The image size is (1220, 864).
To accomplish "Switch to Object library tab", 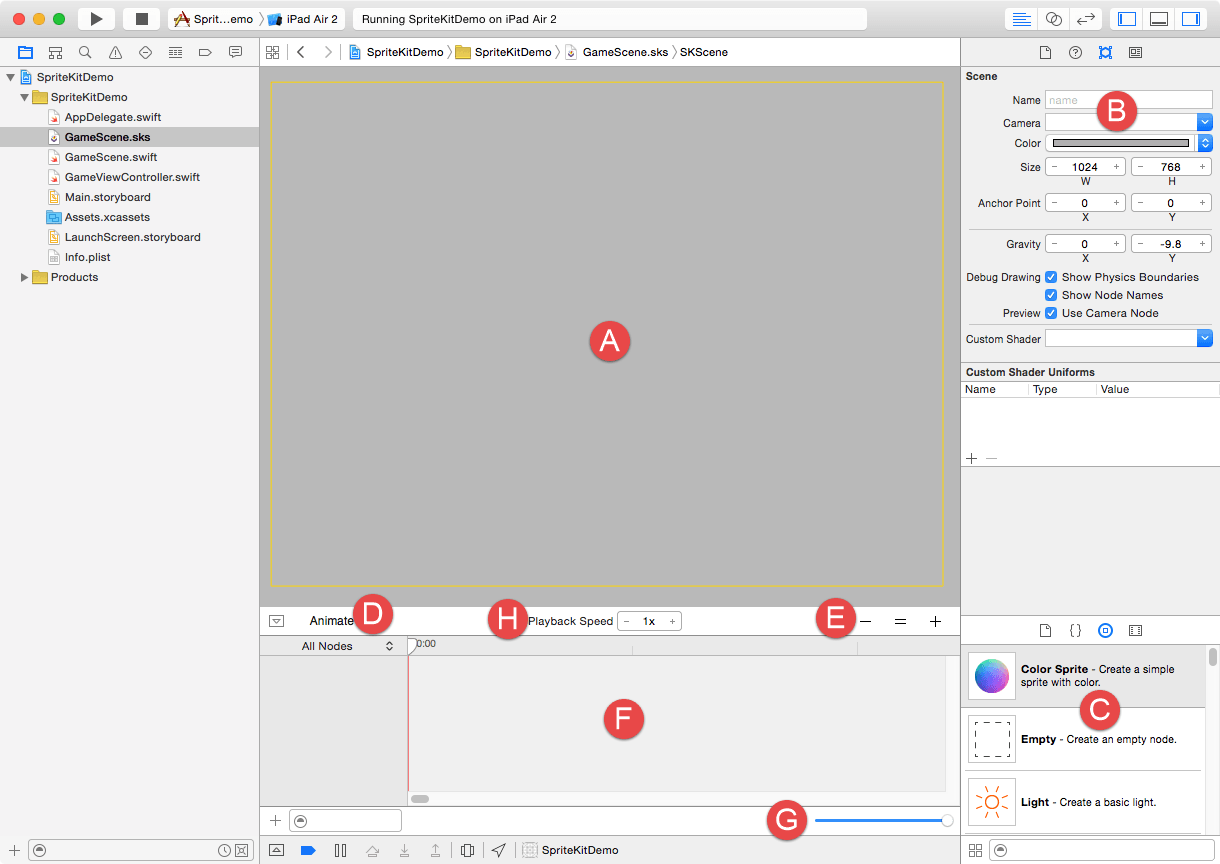I will click(x=1105, y=631).
